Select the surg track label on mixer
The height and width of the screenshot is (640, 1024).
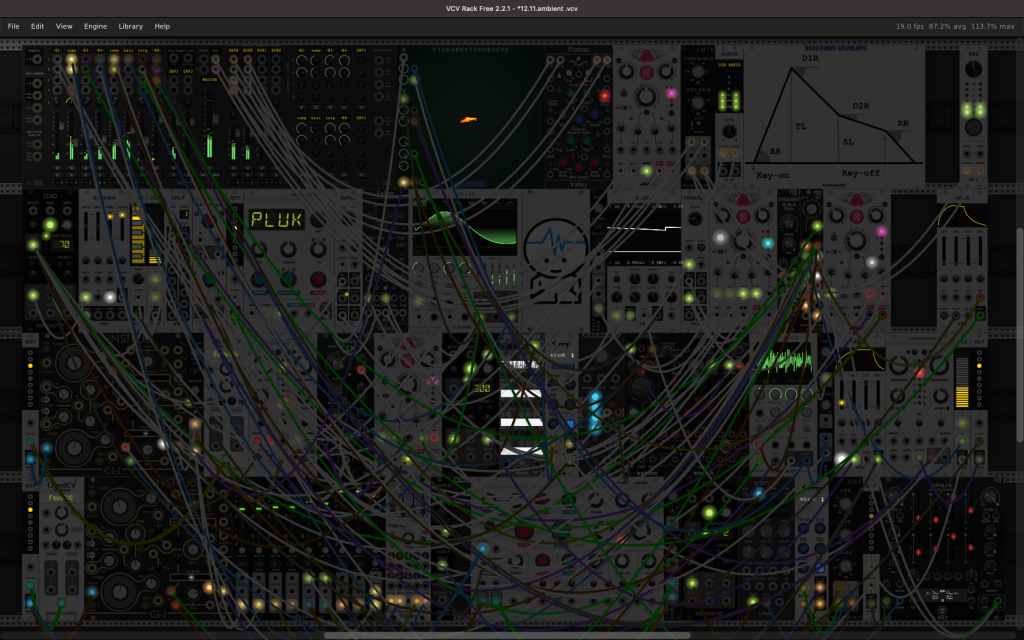coord(143,50)
